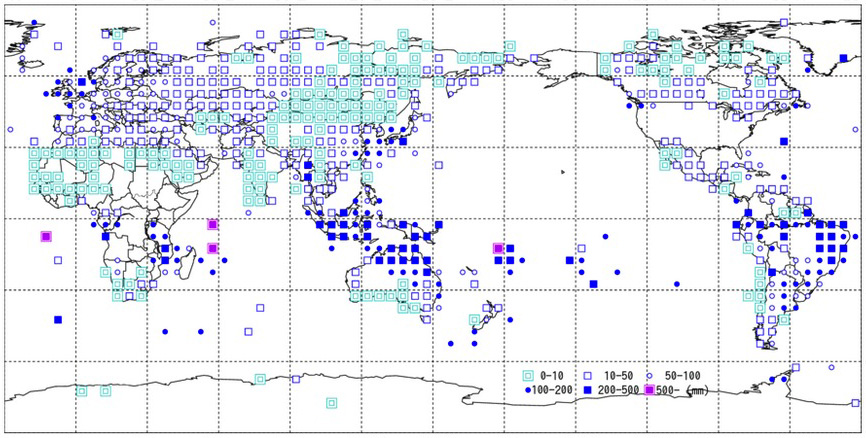Click the lone cyan square at bottom center

click(x=332, y=403)
